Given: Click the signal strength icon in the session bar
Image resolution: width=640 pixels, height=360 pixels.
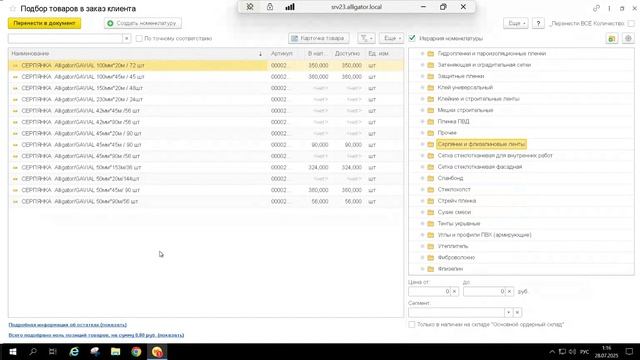Looking at the screenshot, I should 290,7.
